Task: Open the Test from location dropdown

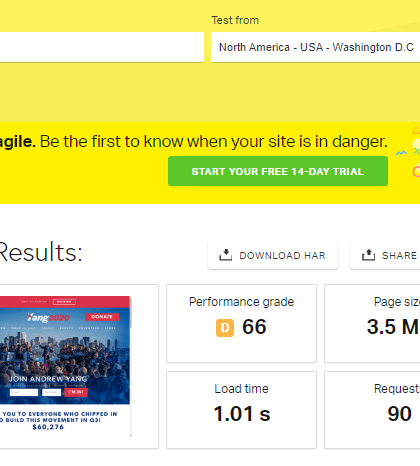Action: [x=315, y=47]
